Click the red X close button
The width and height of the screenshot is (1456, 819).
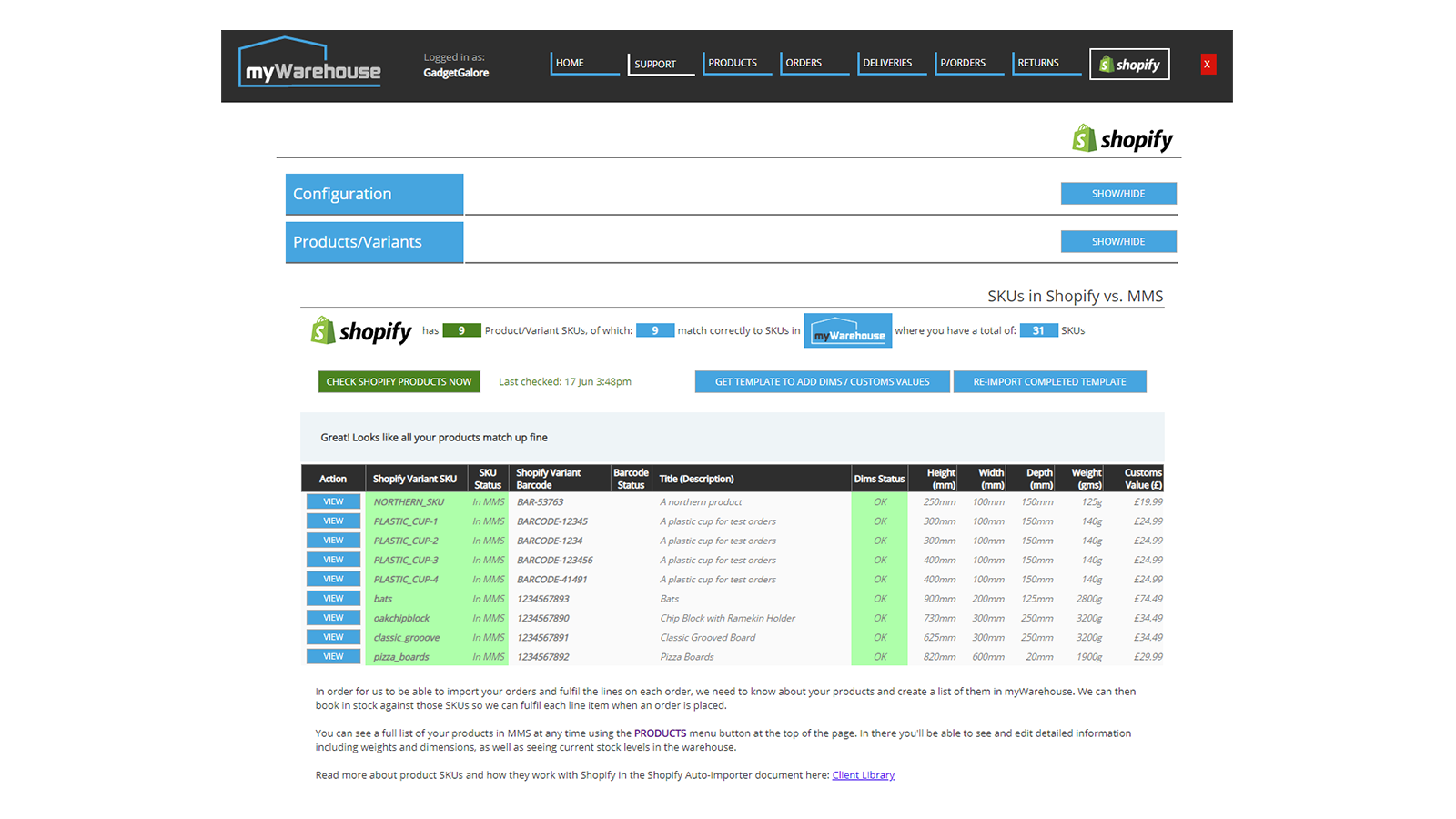coord(1208,64)
